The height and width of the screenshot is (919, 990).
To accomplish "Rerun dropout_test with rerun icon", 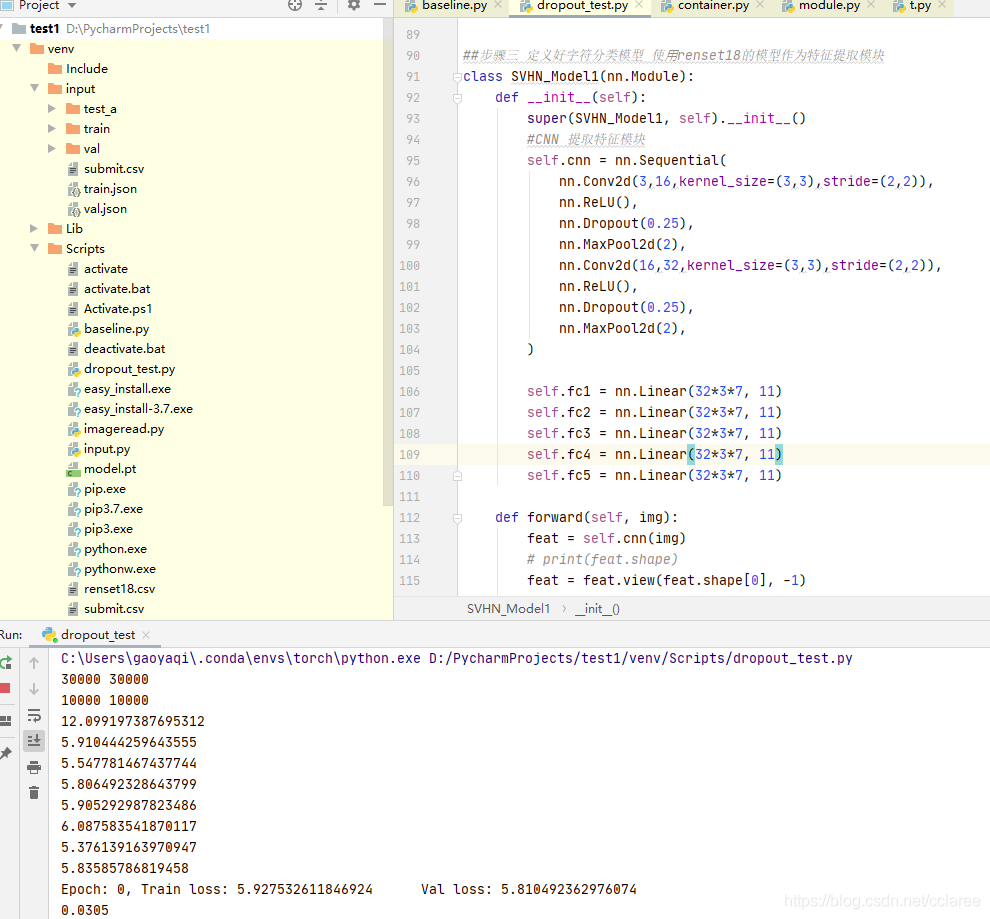I will tap(6, 663).
